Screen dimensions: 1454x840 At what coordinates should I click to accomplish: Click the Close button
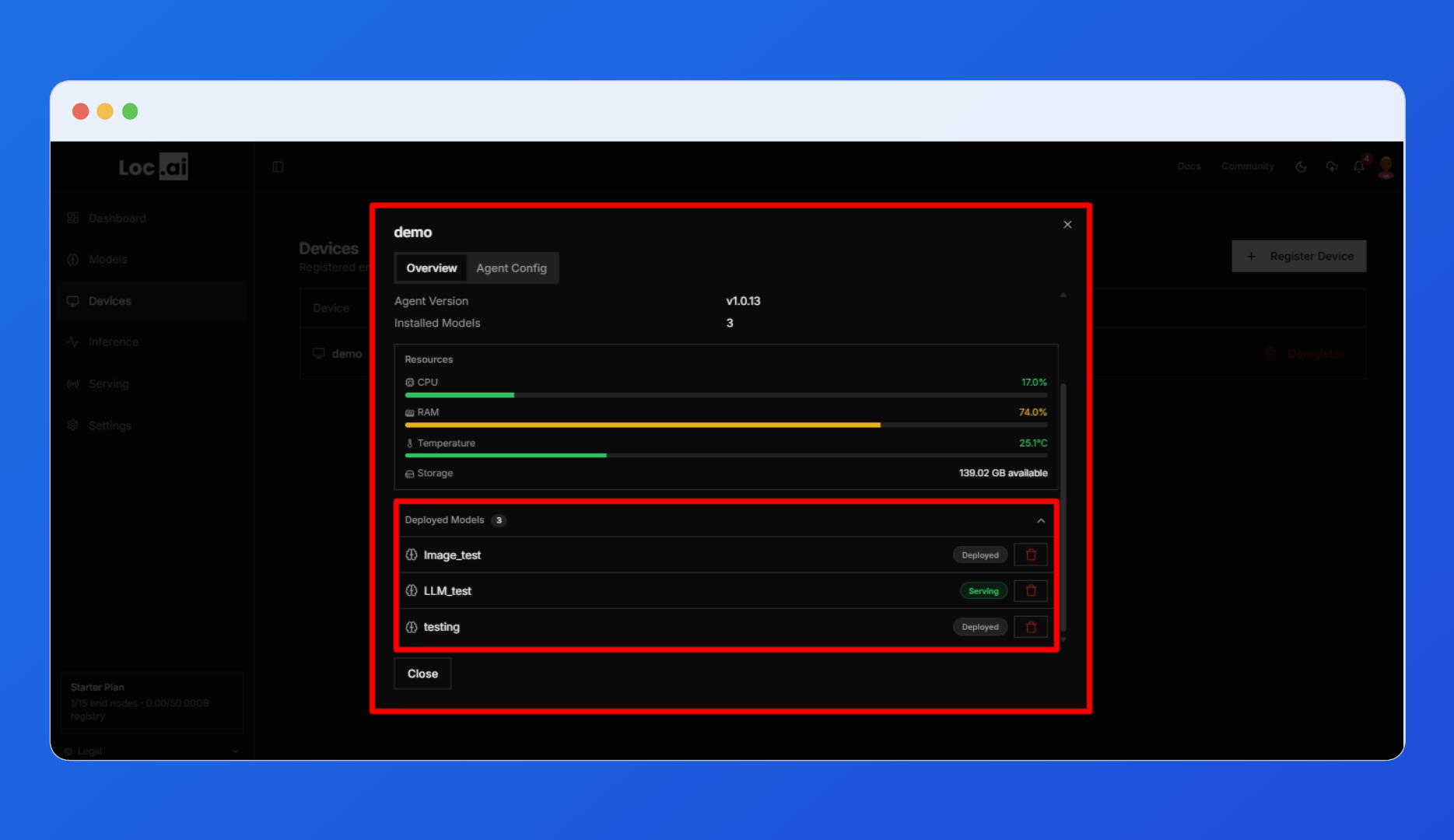pyautogui.click(x=422, y=674)
